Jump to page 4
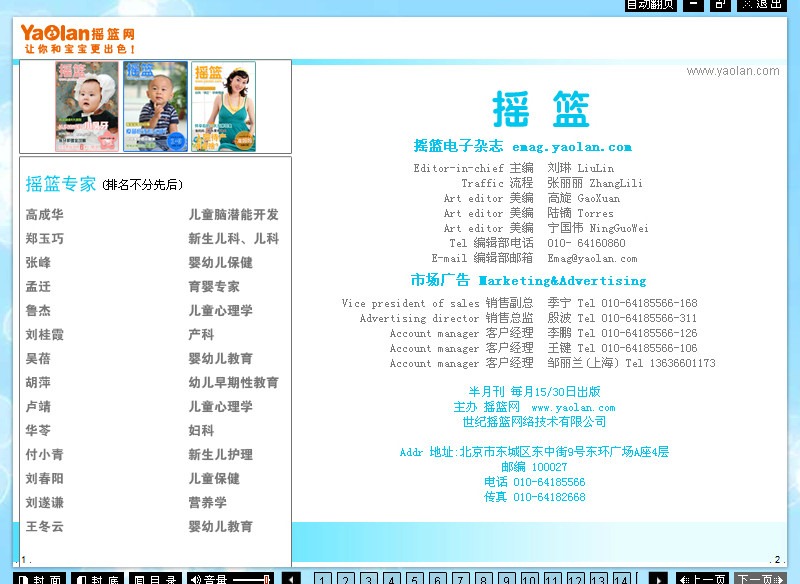The width and height of the screenshot is (800, 584). click(x=391, y=579)
